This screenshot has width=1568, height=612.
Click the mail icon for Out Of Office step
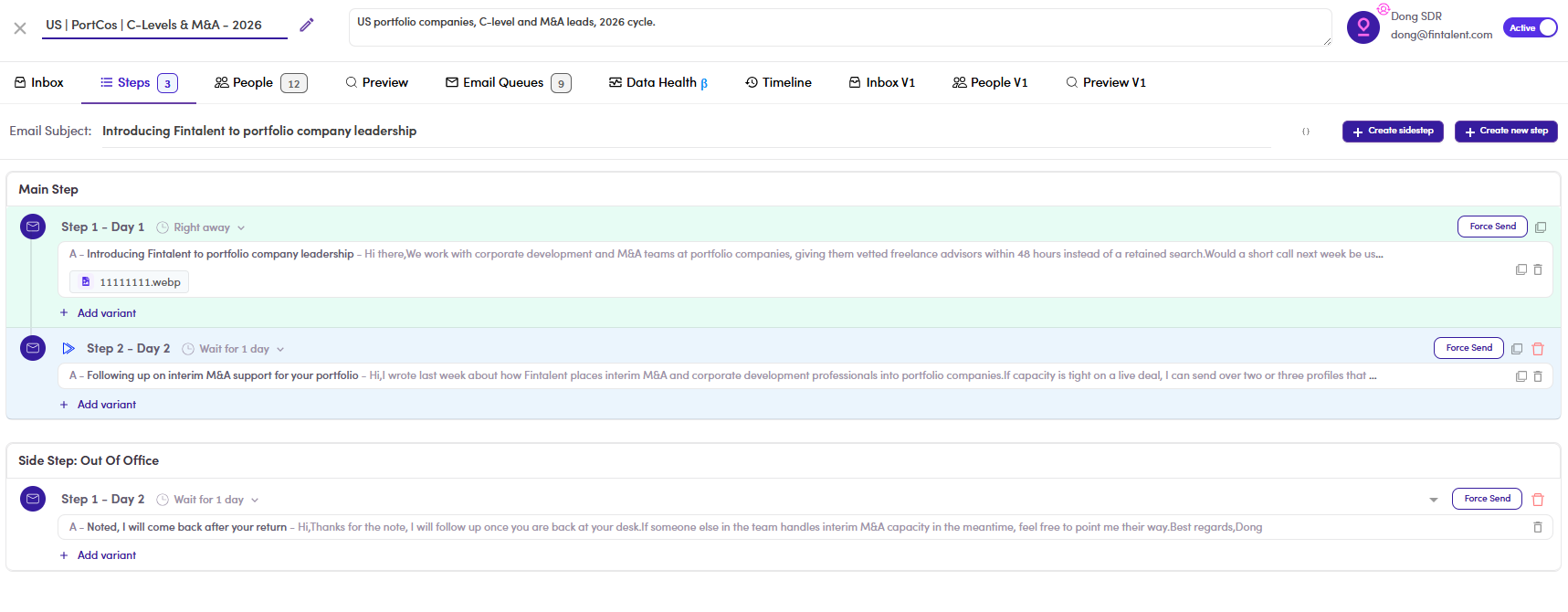[33, 499]
